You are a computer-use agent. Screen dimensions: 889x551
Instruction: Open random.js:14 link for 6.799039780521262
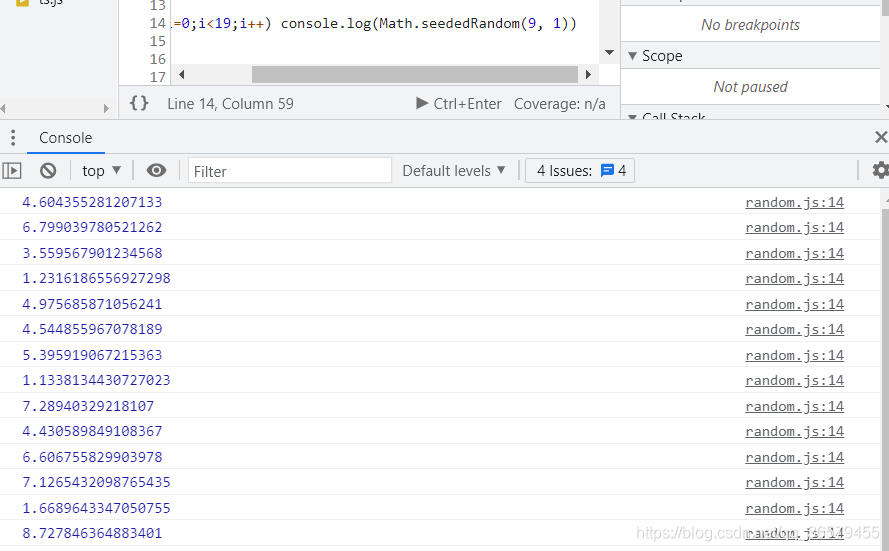click(x=794, y=227)
